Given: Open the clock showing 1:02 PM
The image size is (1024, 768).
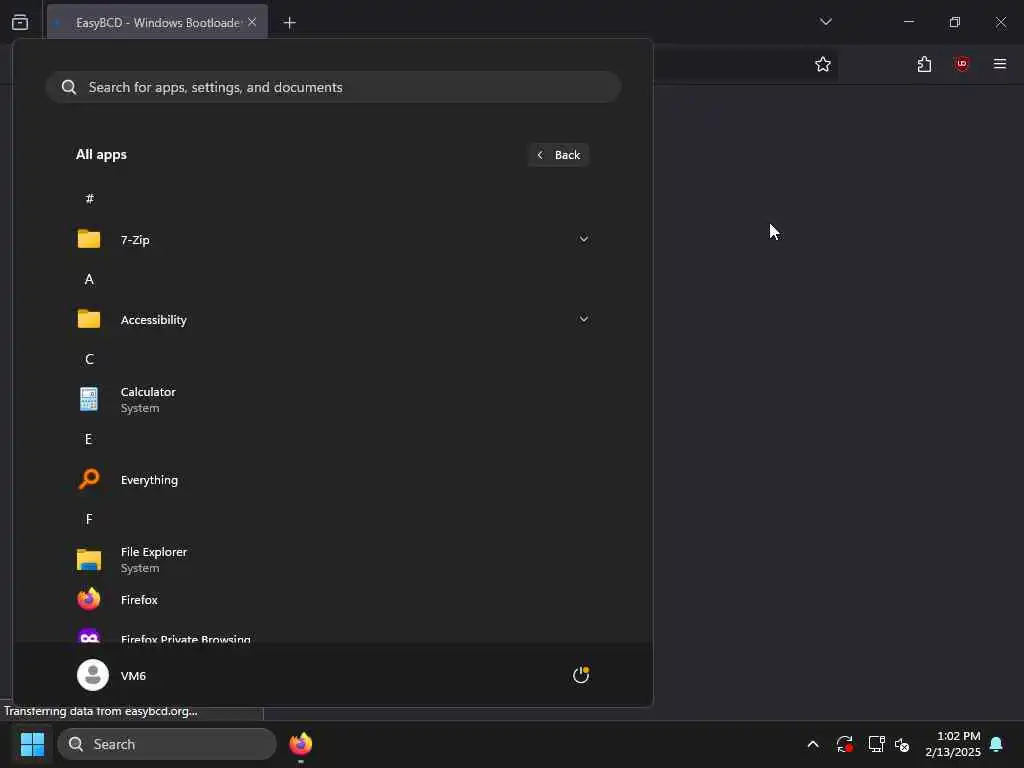Looking at the screenshot, I should click(953, 744).
